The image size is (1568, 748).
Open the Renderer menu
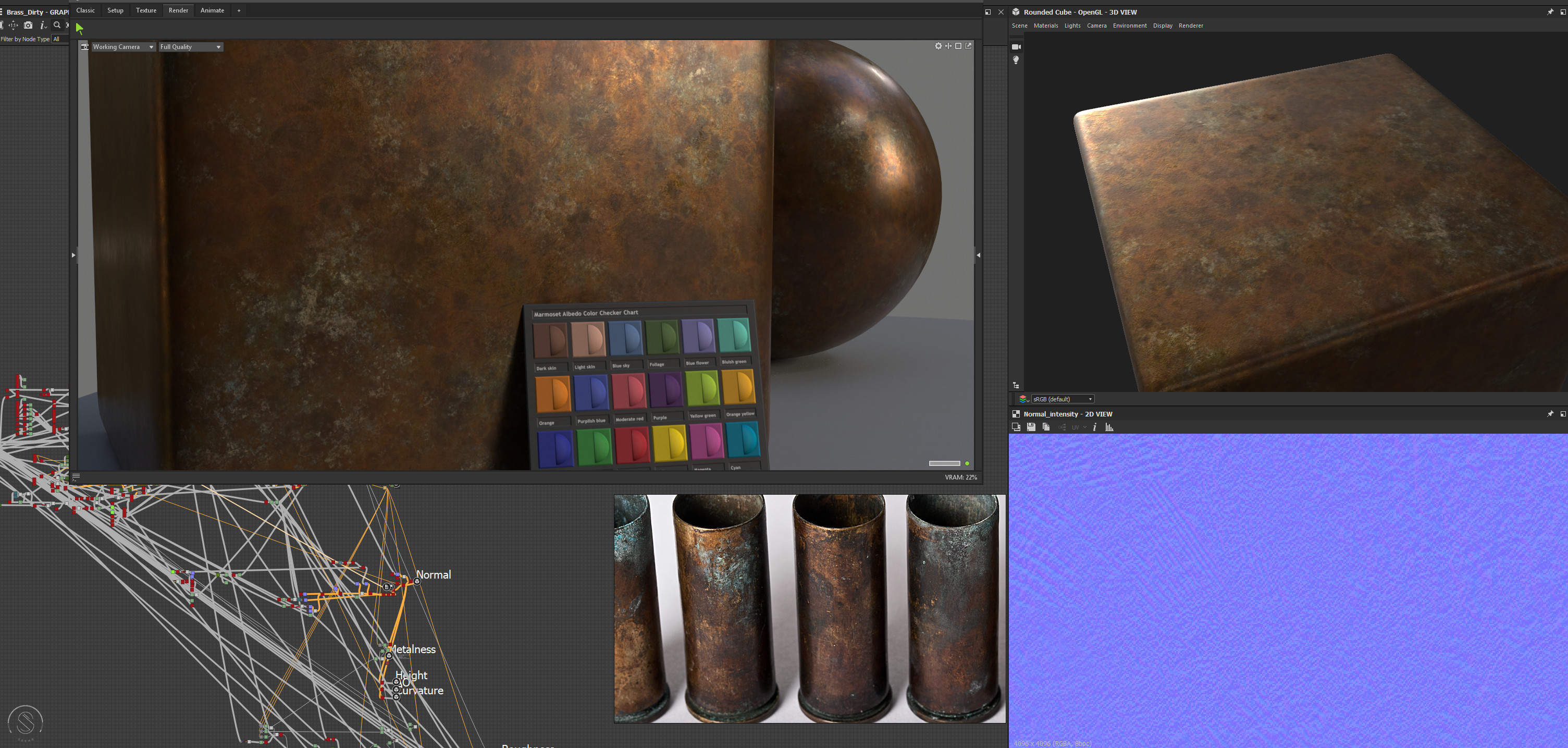coord(1191,26)
